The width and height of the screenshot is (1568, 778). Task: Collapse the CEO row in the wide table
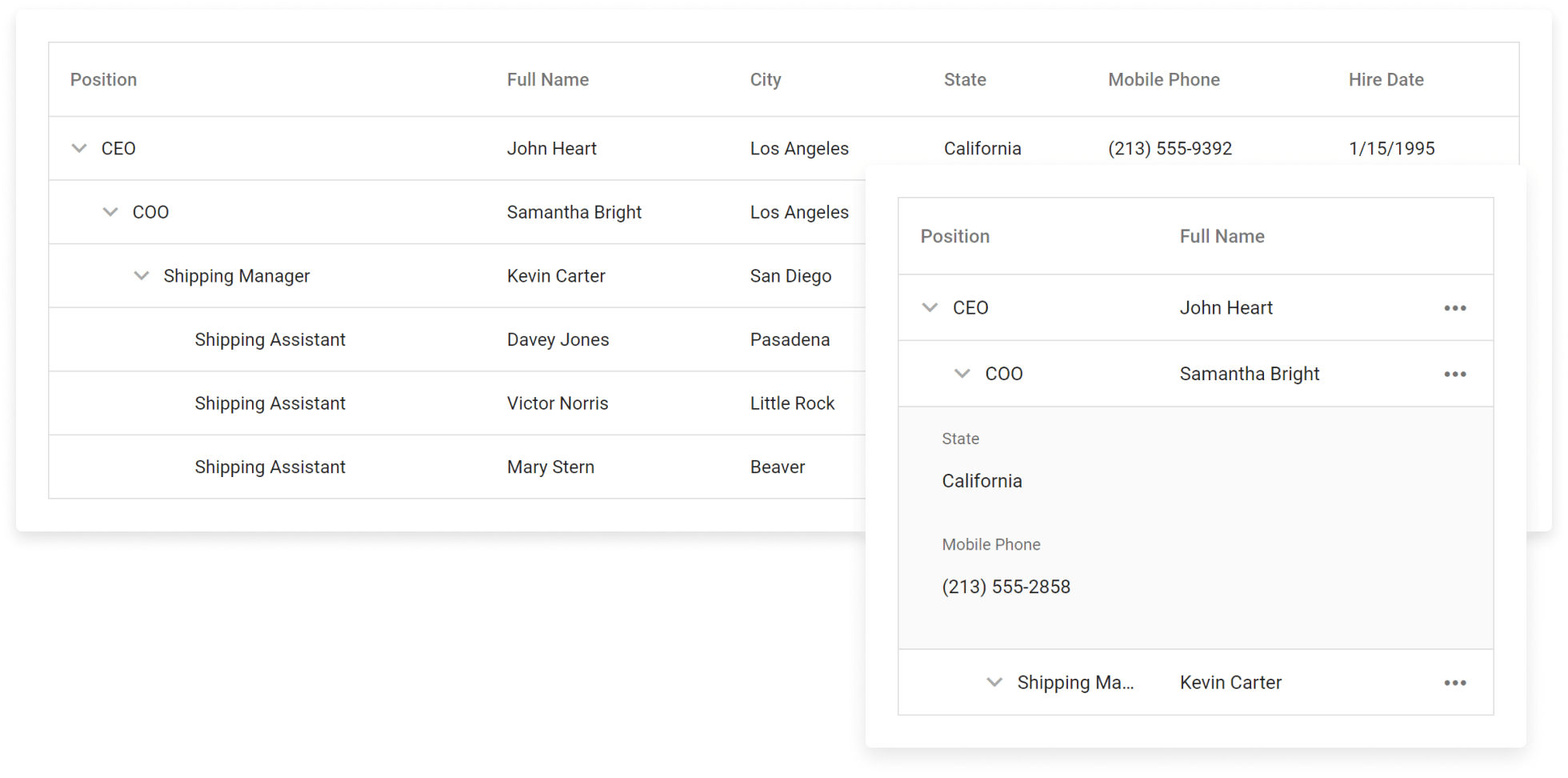click(x=79, y=148)
